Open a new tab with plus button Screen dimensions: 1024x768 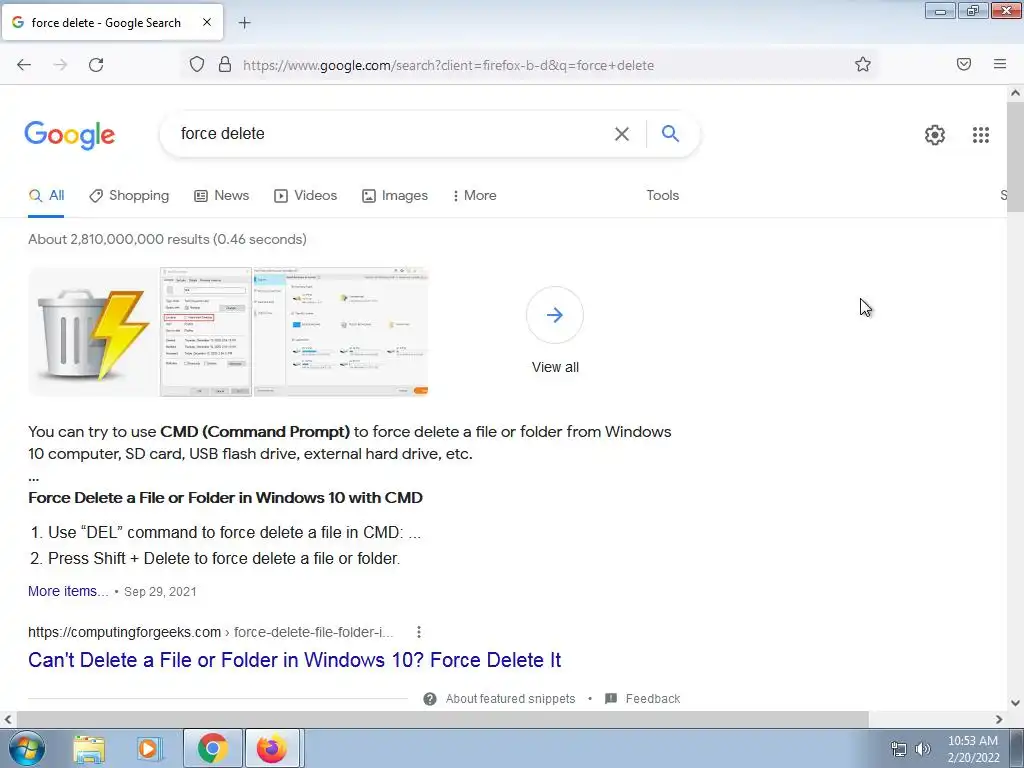244,23
